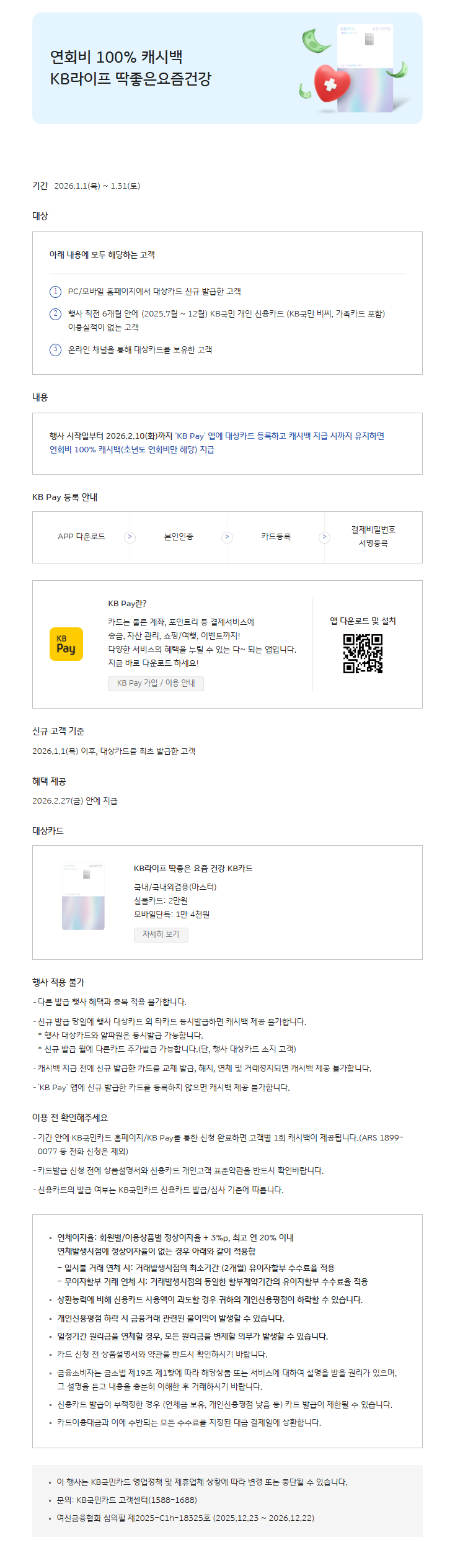
Task: Click the blue cashback offer description text
Action: tap(217, 443)
